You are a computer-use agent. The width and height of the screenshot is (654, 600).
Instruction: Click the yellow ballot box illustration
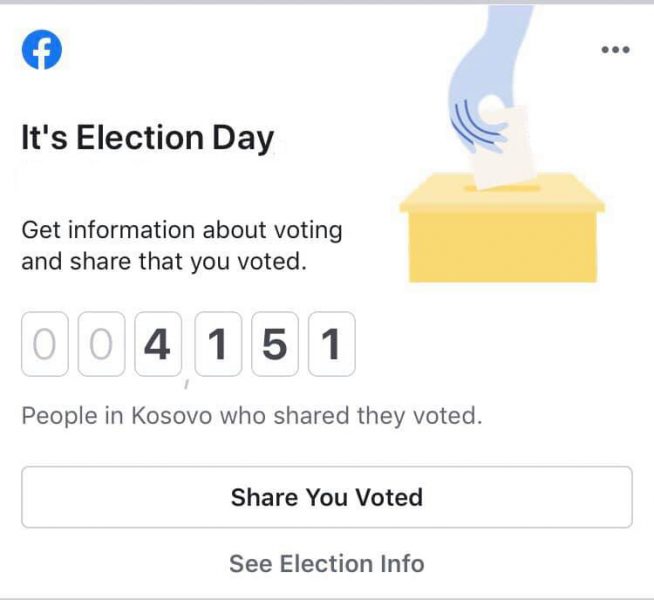point(502,228)
